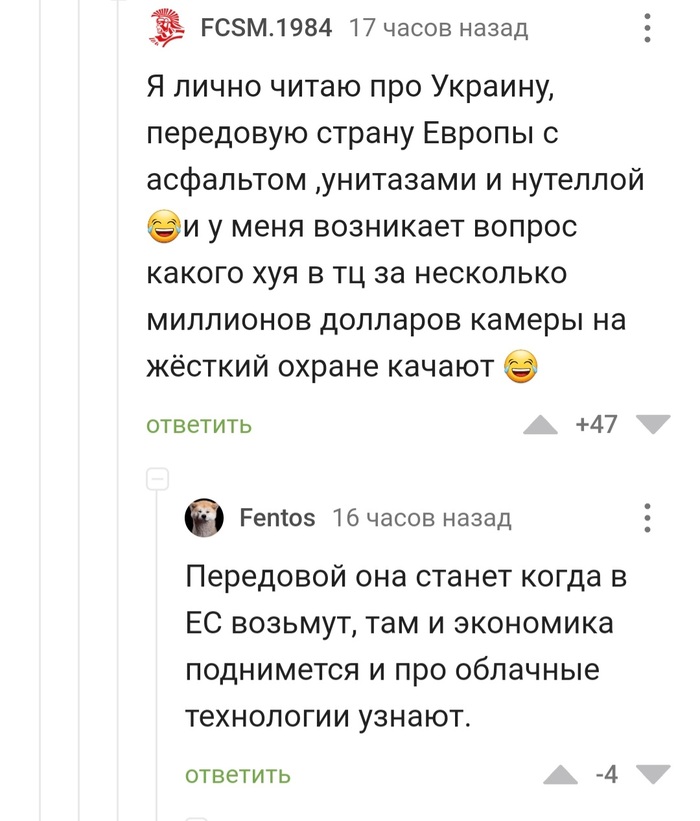This screenshot has width=700, height=821.
Task: Downvote FCSM.1984's comment
Action: (654, 426)
